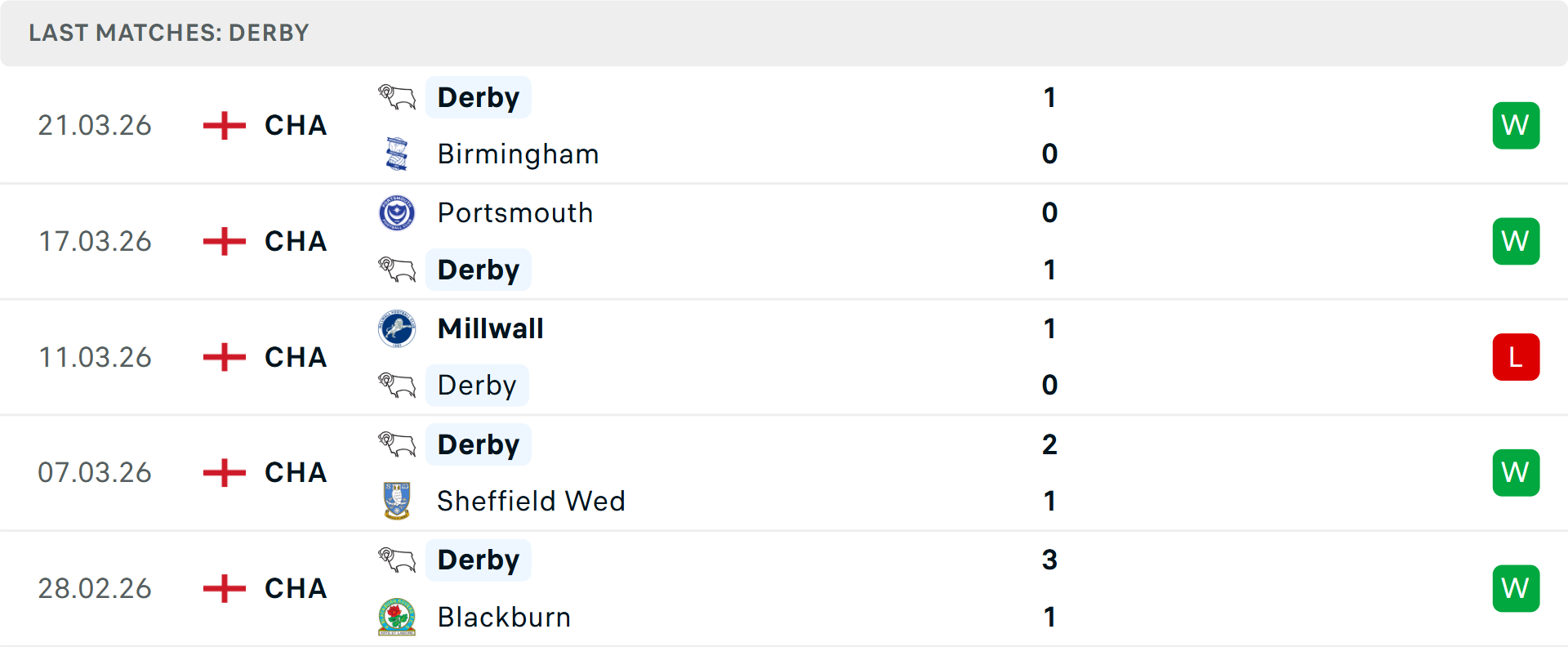Toggle the W result for Blackburn match
This screenshot has width=1568, height=647.
1516,588
